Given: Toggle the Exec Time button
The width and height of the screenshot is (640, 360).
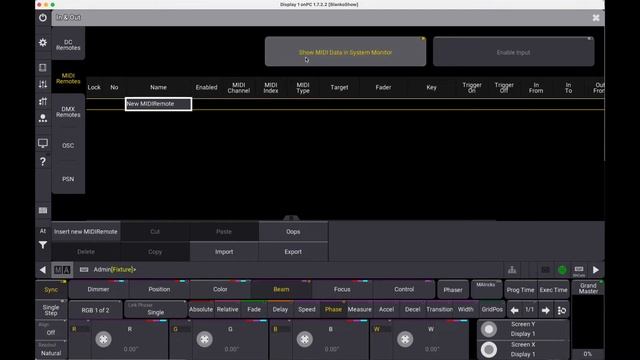Looking at the screenshot, I should click(553, 290).
